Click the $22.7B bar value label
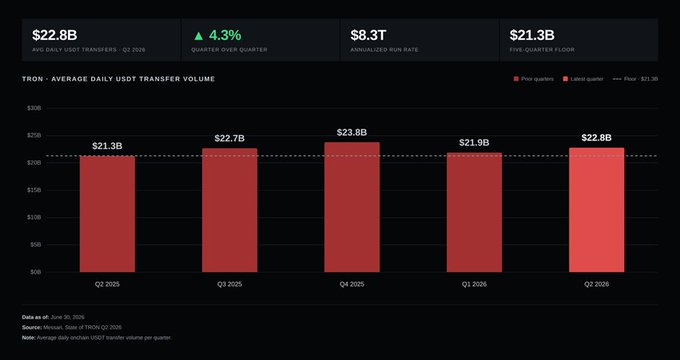 point(229,138)
